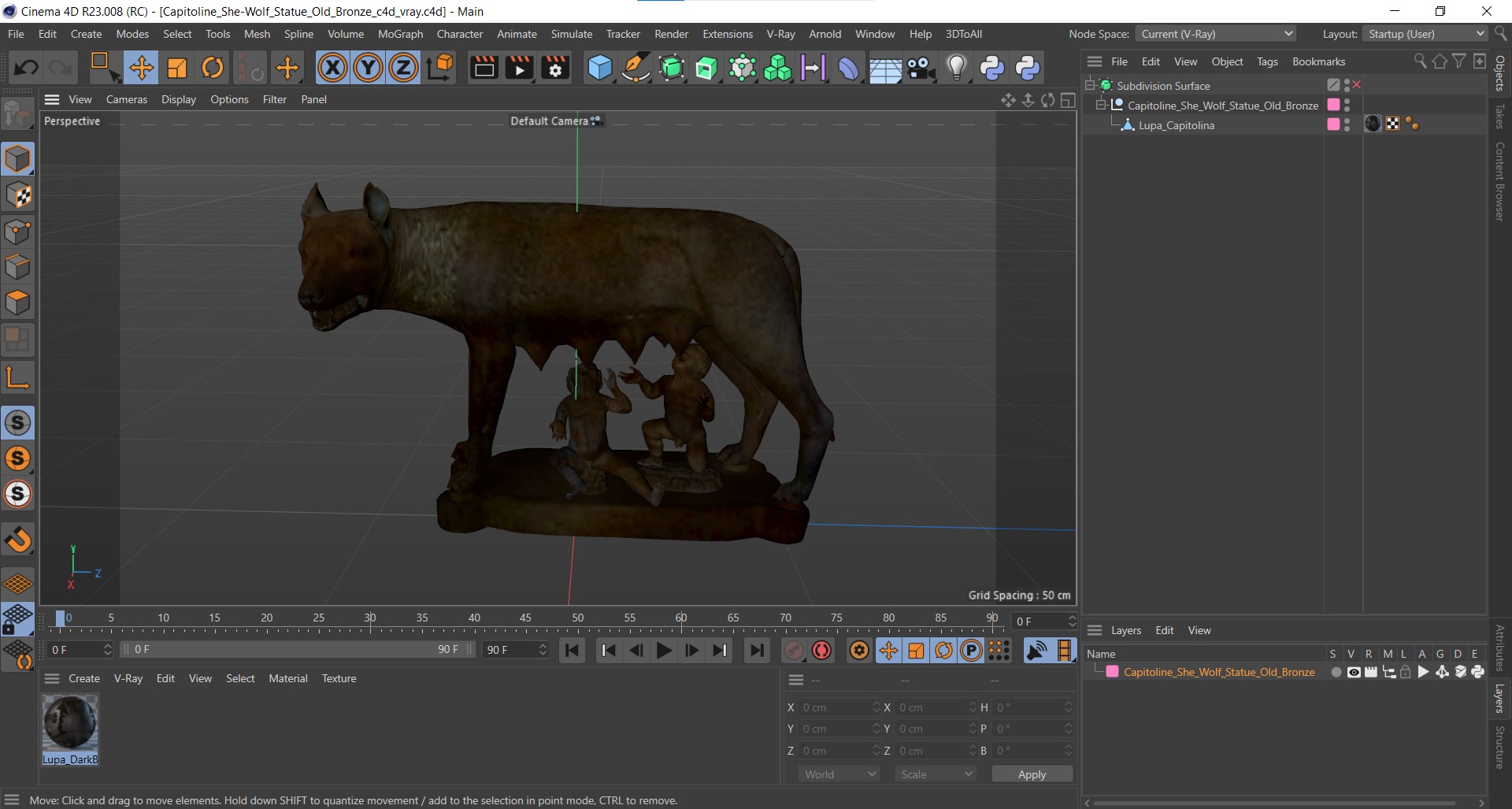Go to end of animation
This screenshot has height=809, width=1512.
click(x=756, y=651)
